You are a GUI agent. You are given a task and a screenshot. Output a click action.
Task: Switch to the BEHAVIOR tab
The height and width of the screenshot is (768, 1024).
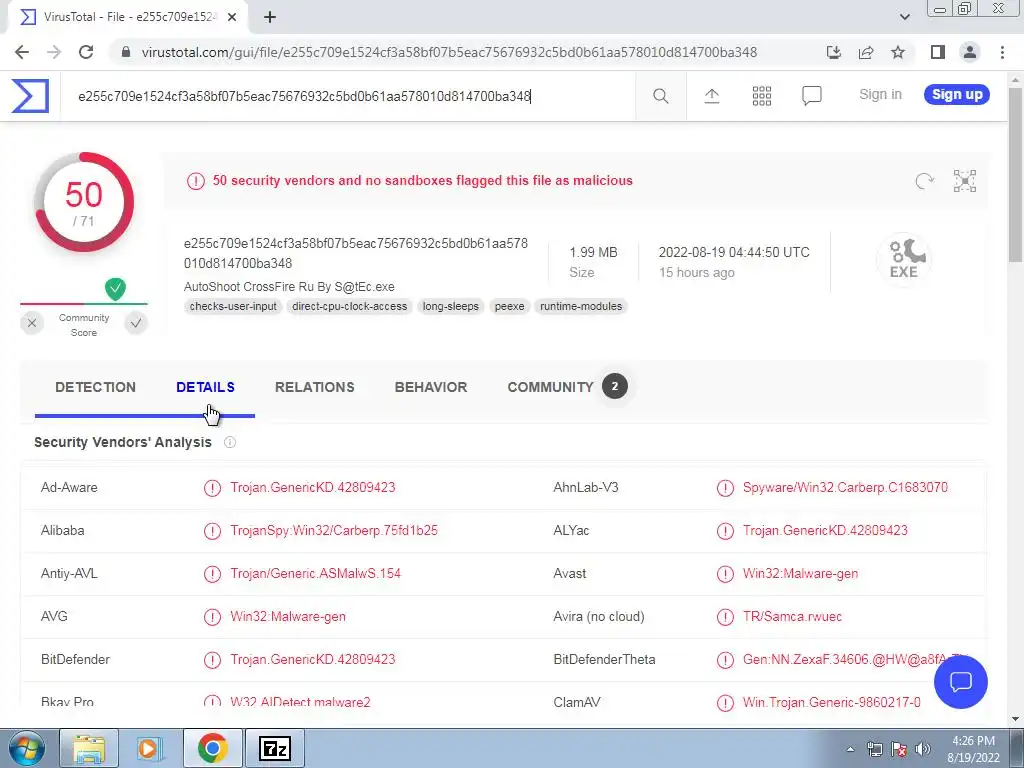pos(431,387)
